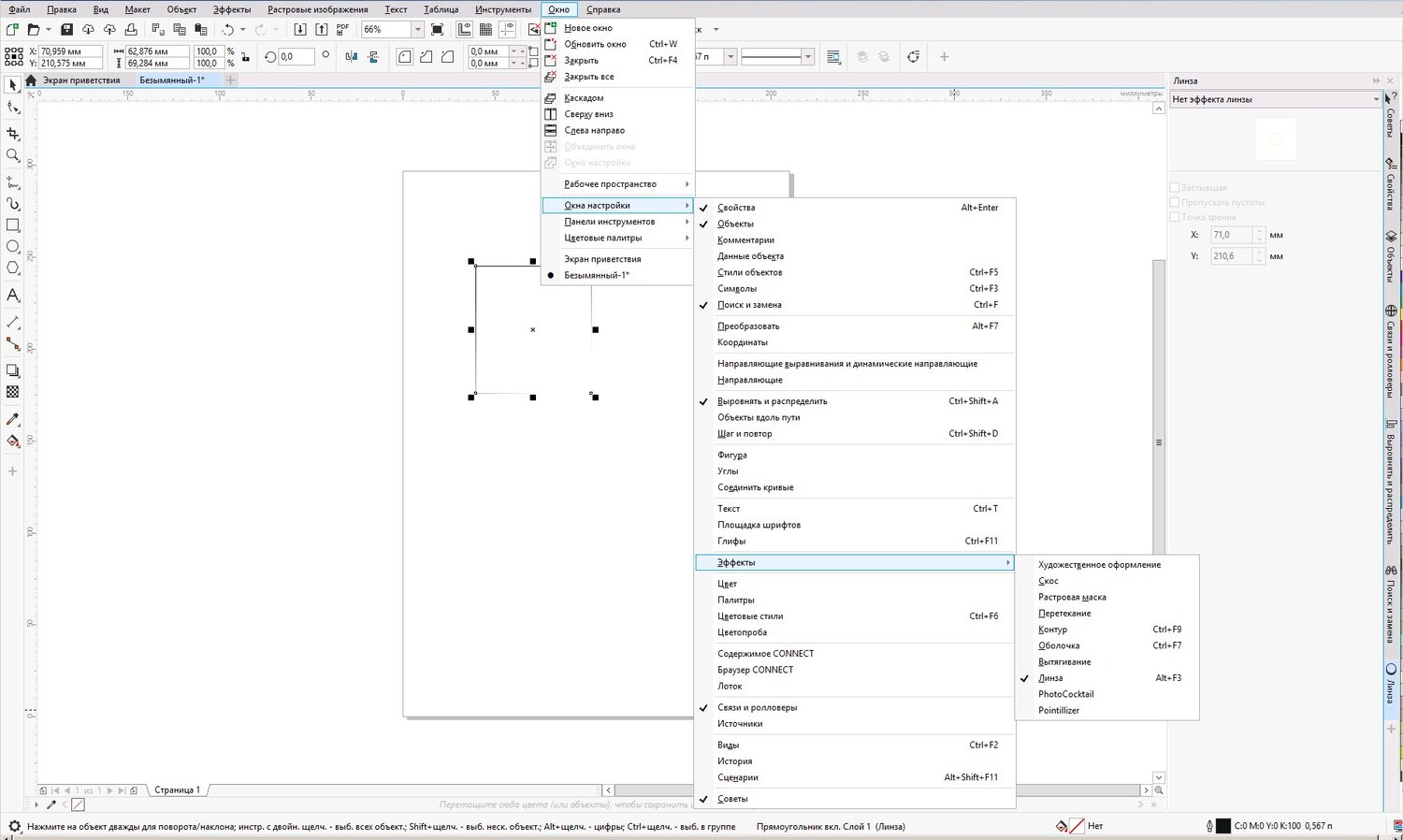1403x840 pixels.
Task: Toggle Выровнять и распределить docker
Action: (772, 401)
